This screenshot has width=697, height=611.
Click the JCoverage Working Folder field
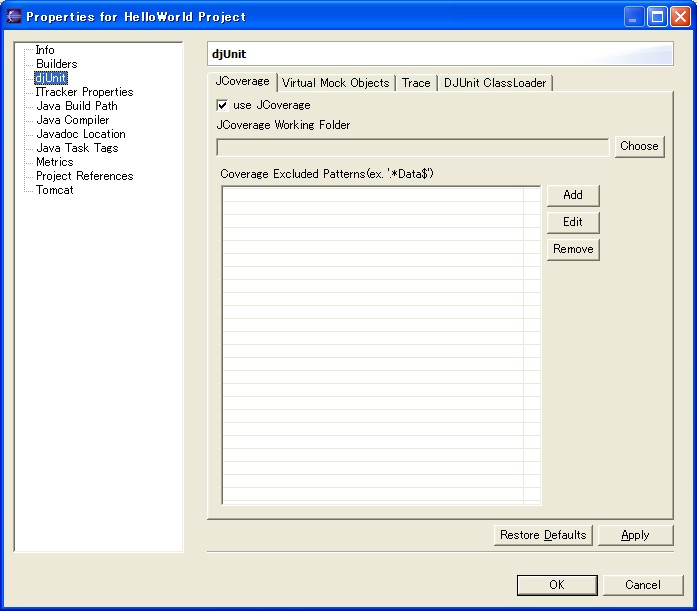pyautogui.click(x=413, y=147)
